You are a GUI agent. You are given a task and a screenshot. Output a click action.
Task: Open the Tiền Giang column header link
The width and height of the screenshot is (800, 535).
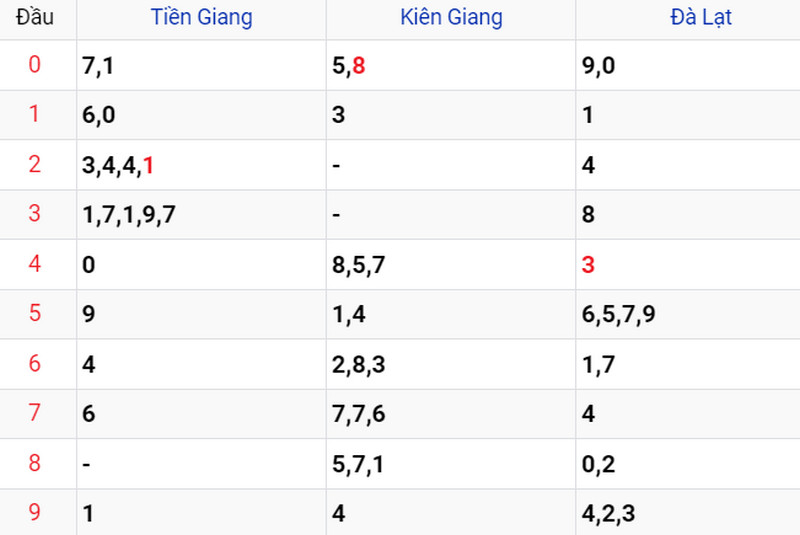tap(202, 17)
